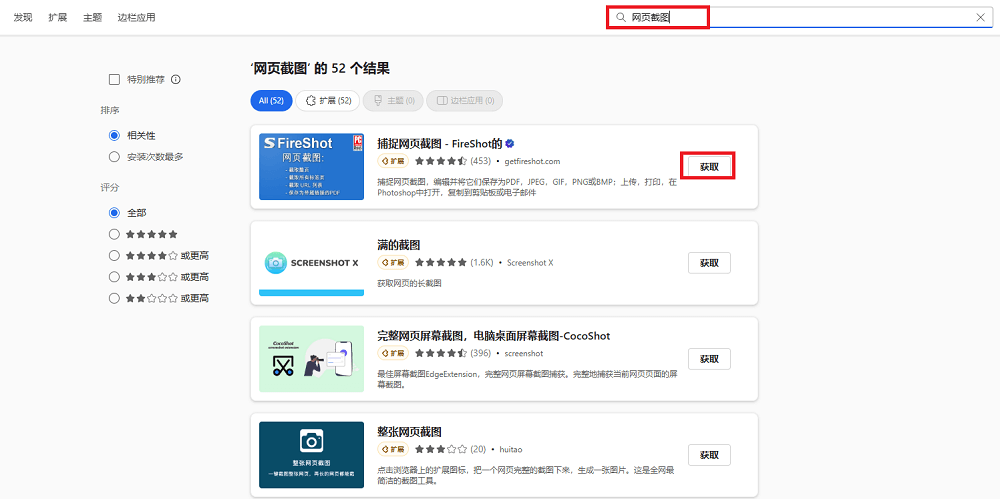This screenshot has height=499, width=1000.
Task: Open the CocoShot extension thumbnail
Action: click(311, 359)
